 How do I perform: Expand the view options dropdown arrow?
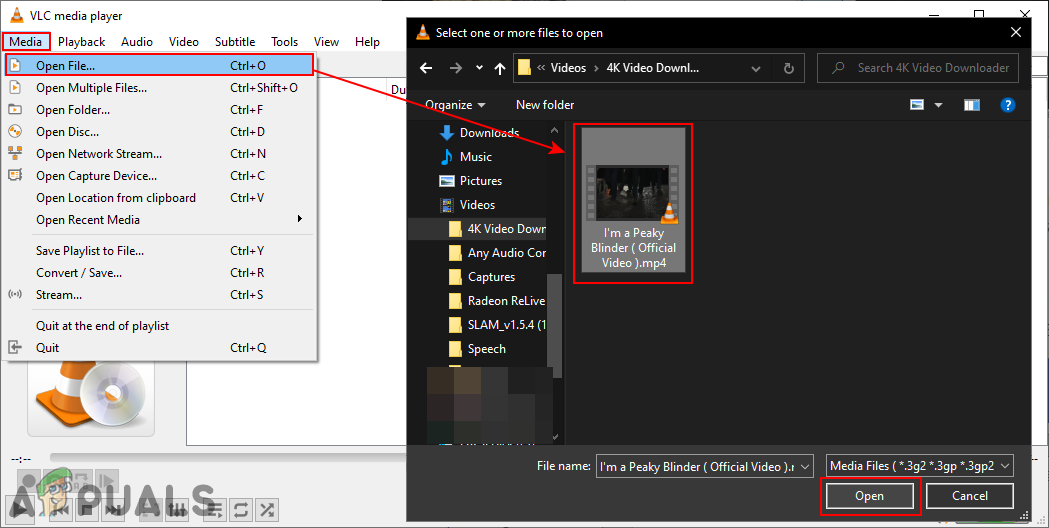(938, 105)
